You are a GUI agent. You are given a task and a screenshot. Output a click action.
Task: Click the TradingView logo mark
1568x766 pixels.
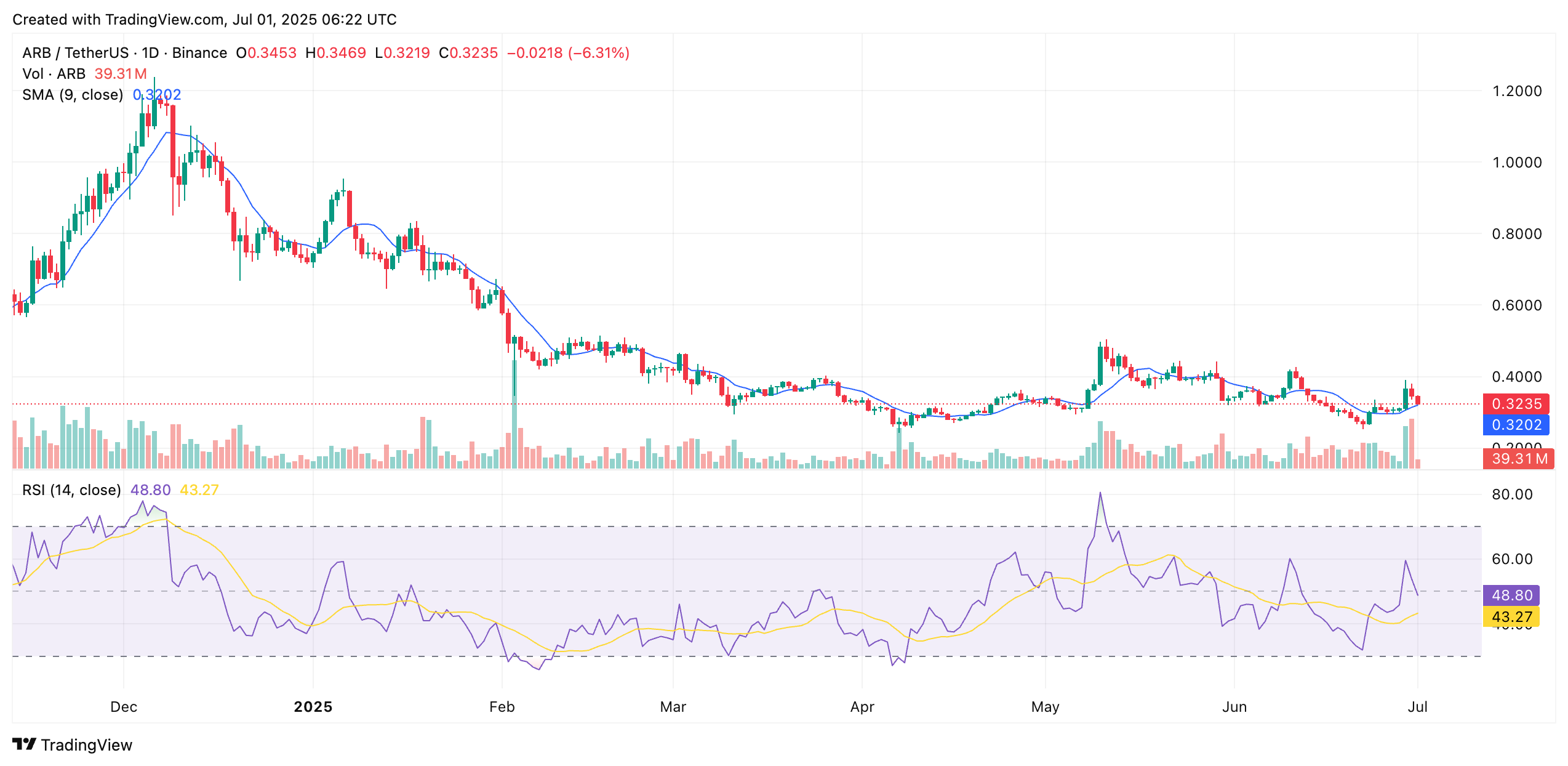23,744
